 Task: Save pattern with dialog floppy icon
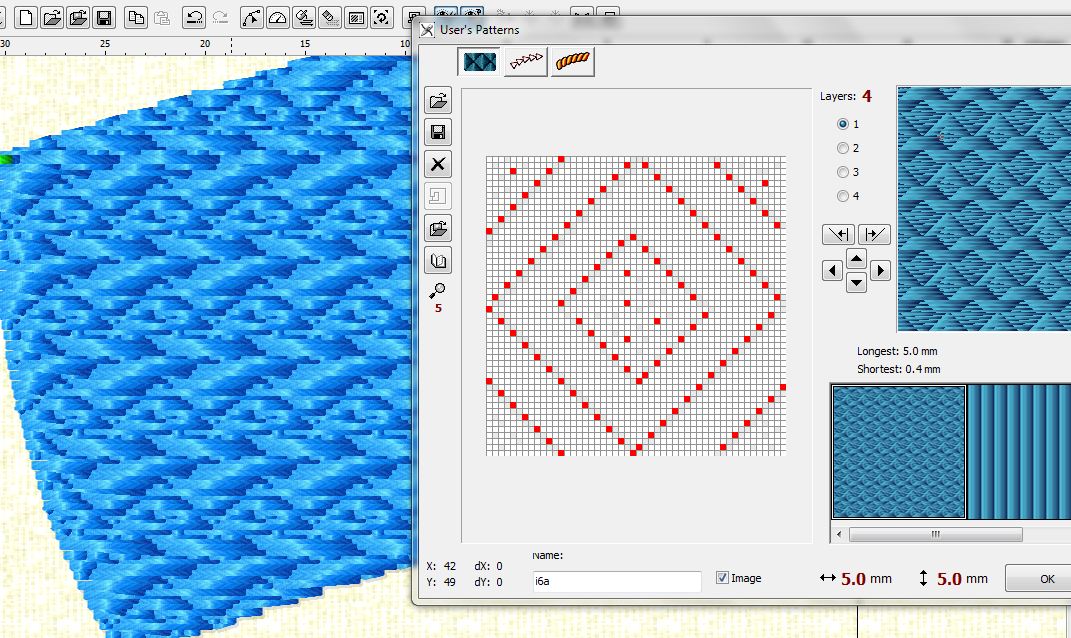438,133
